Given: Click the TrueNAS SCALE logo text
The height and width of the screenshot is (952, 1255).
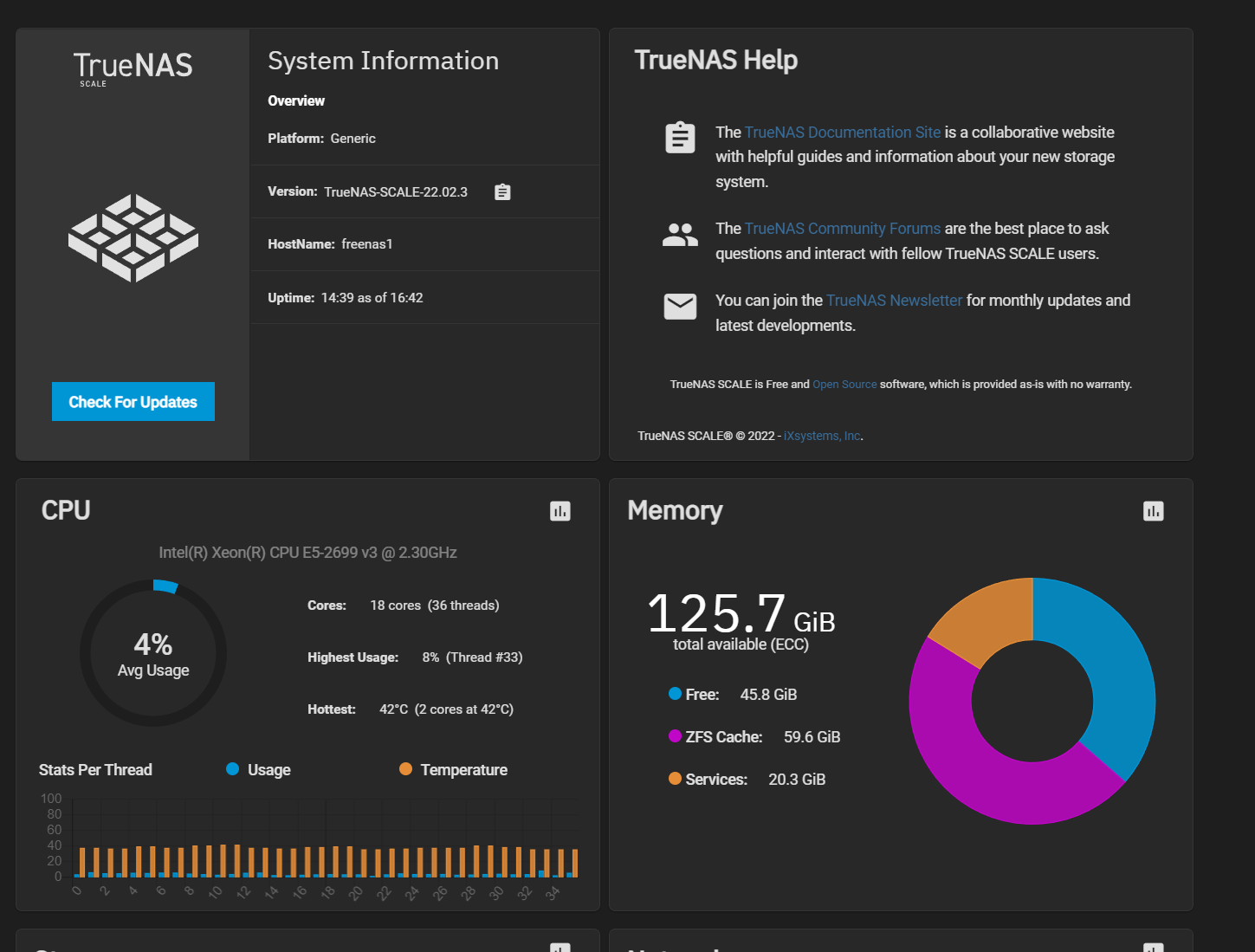Looking at the screenshot, I should (x=133, y=68).
